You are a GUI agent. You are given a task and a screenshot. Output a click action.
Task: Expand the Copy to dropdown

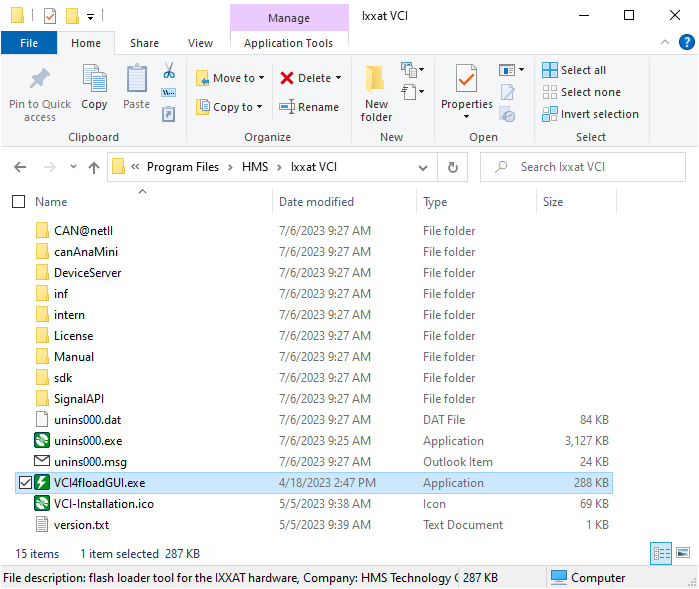pyautogui.click(x=259, y=107)
